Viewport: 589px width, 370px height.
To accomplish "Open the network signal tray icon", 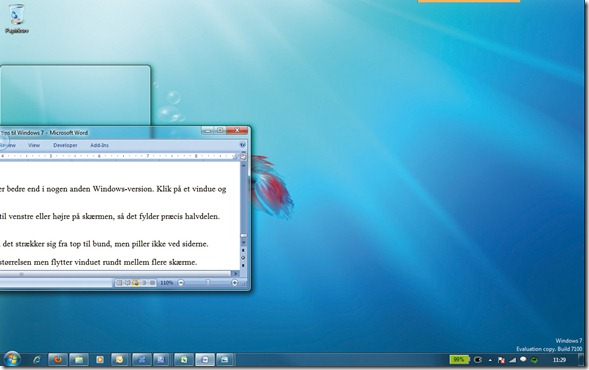I will pyautogui.click(x=512, y=360).
